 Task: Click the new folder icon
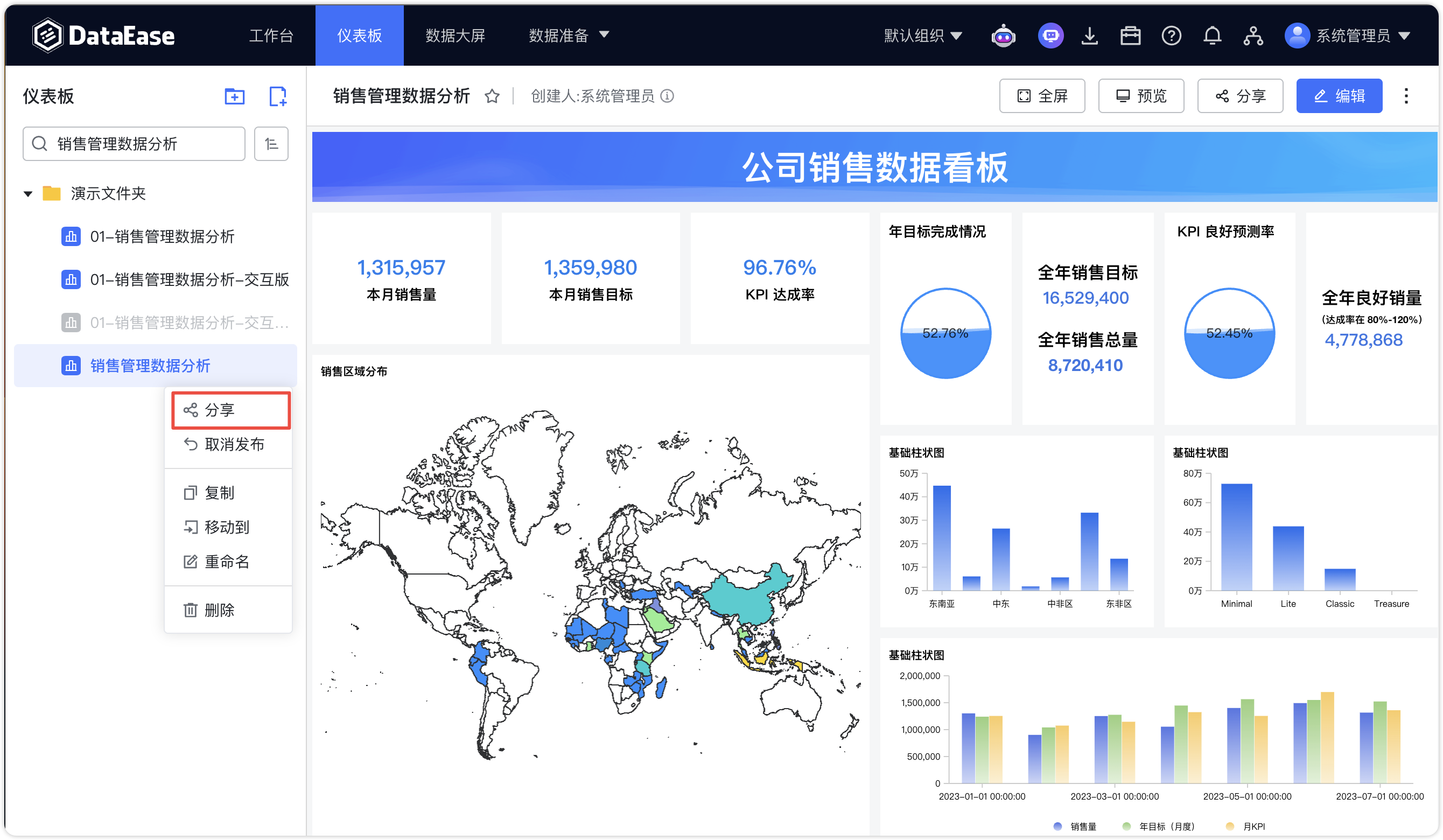[234, 96]
